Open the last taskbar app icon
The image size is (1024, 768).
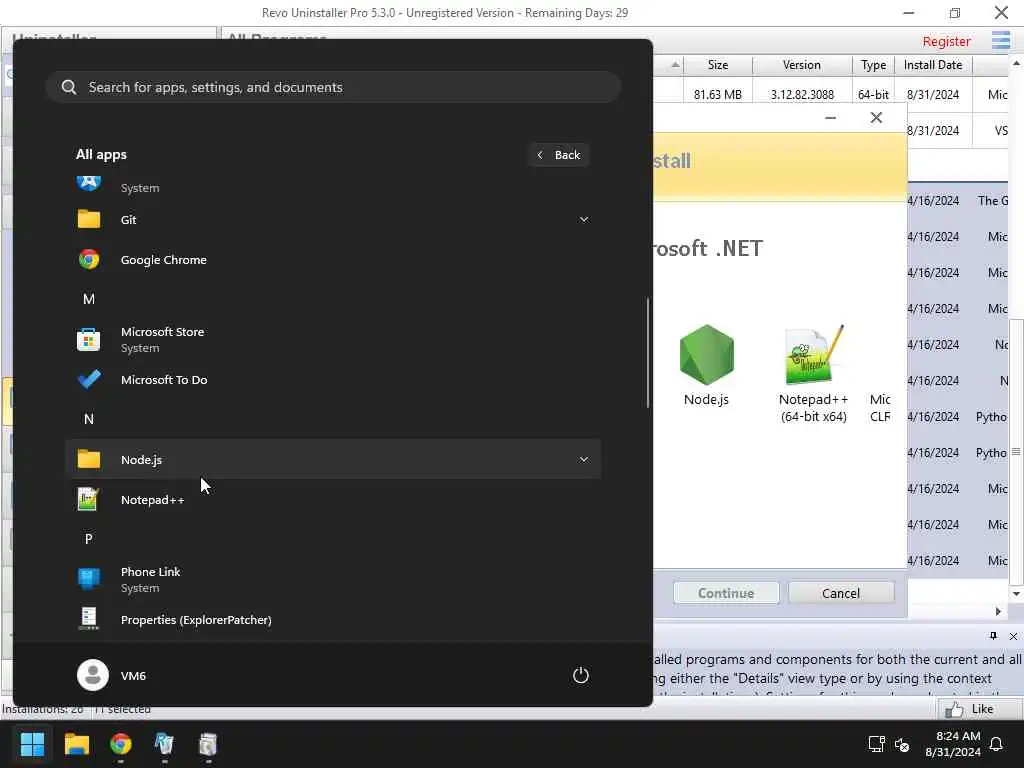point(208,744)
